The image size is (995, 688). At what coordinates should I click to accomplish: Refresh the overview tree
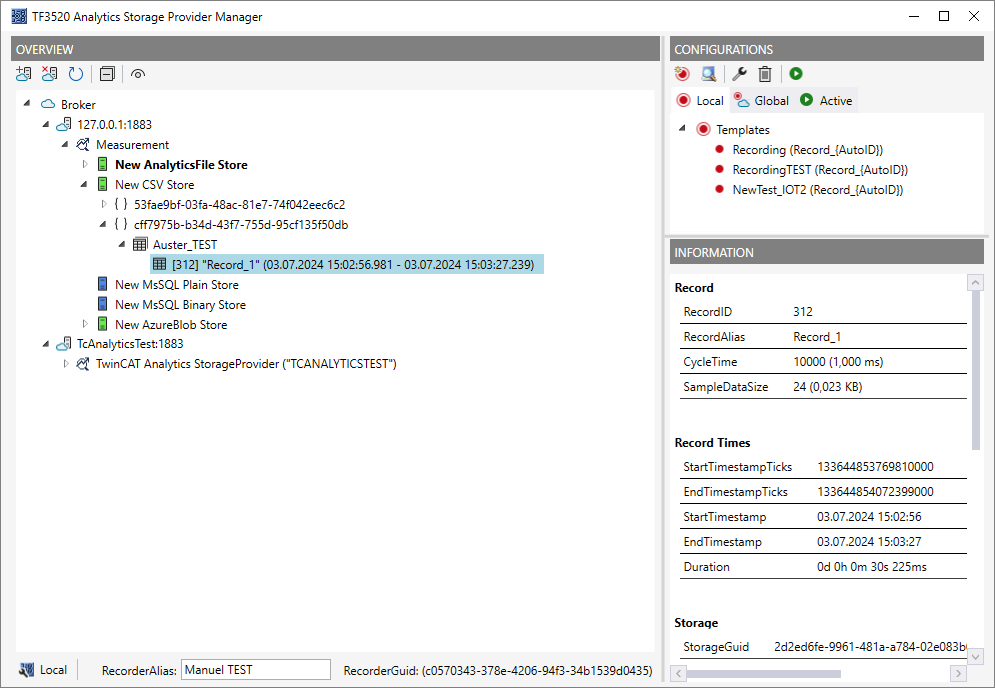click(76, 74)
